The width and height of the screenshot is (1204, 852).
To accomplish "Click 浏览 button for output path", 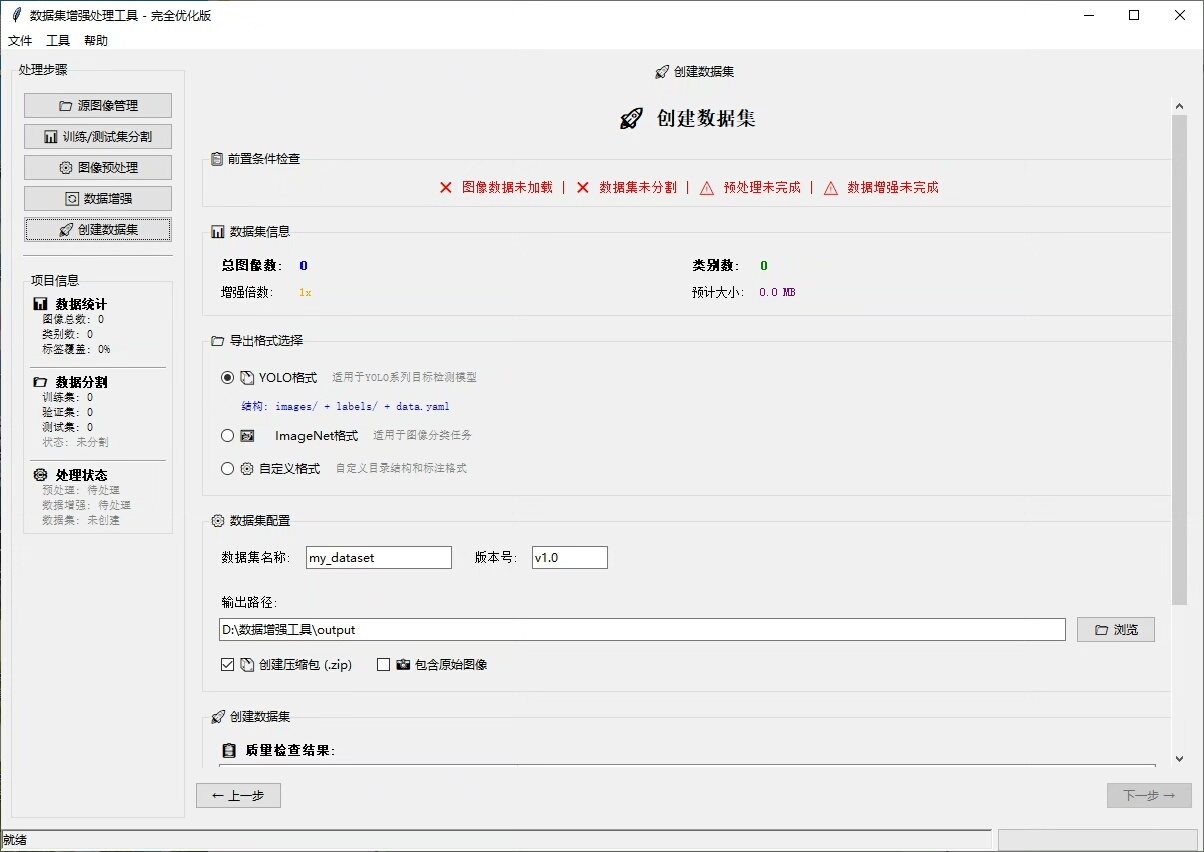I will tap(1116, 630).
